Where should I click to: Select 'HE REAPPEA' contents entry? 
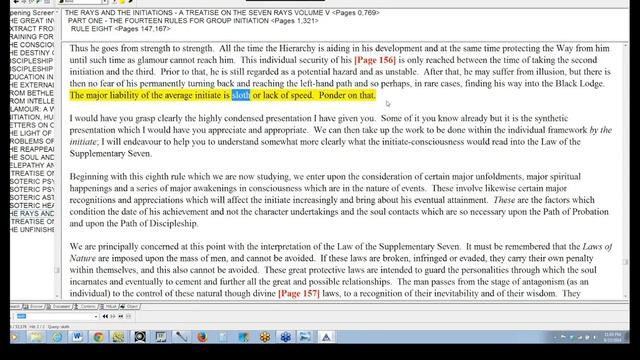coord(32,149)
